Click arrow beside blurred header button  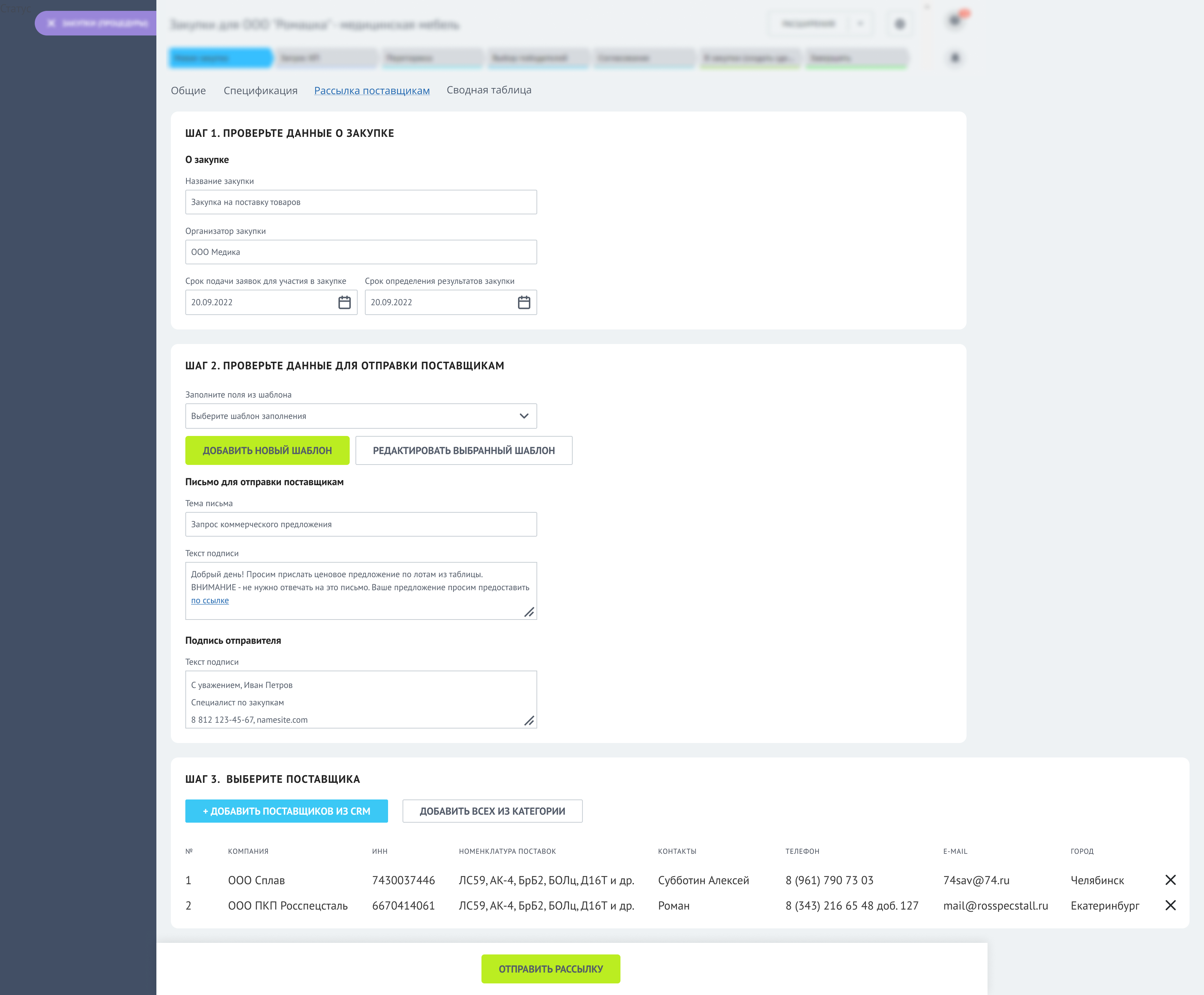pyautogui.click(x=860, y=24)
